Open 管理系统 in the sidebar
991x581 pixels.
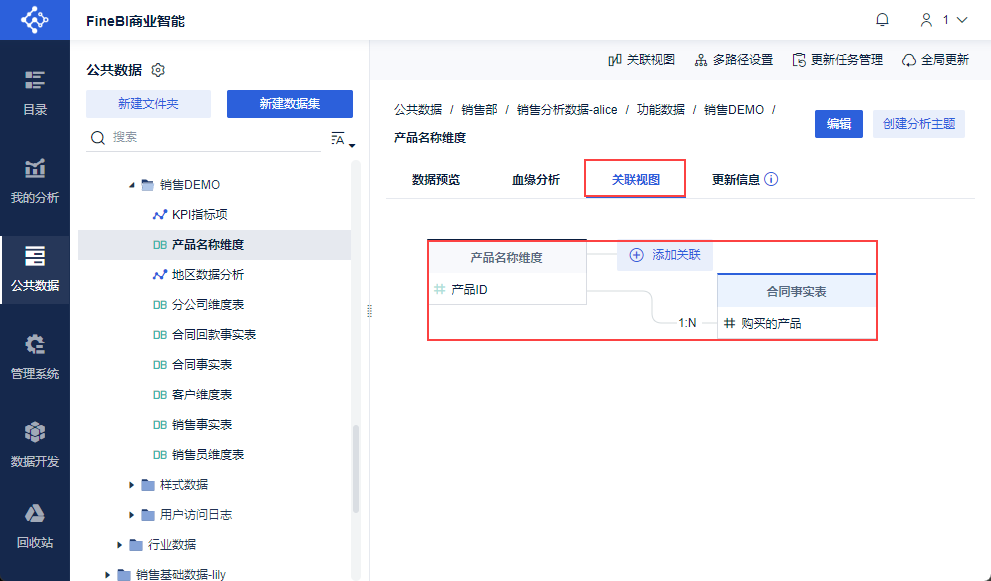click(35, 357)
